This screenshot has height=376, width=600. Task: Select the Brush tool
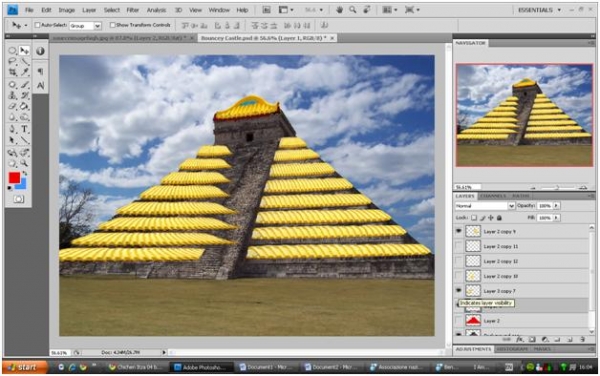tap(25, 85)
